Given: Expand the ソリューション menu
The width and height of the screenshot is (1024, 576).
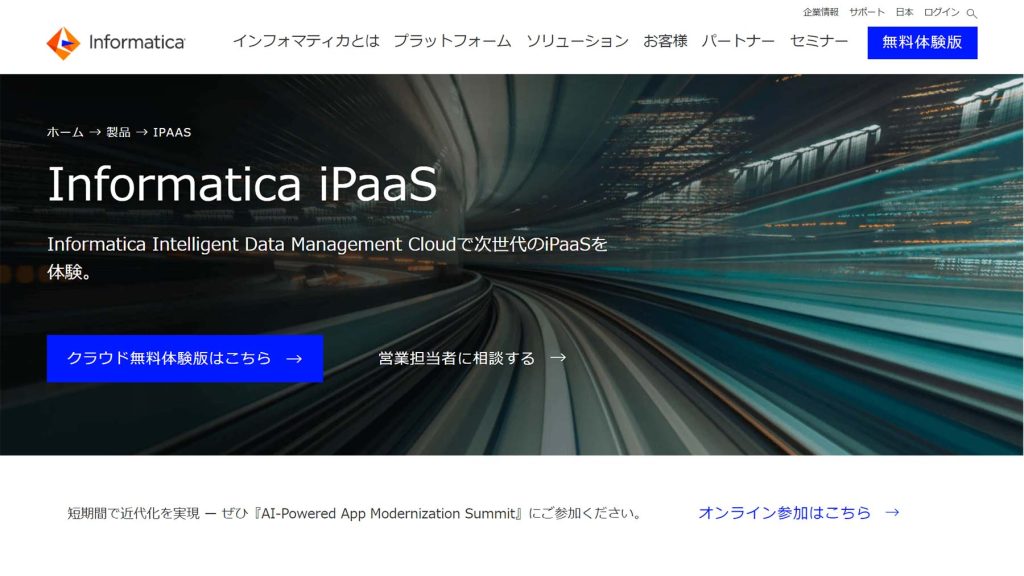Looking at the screenshot, I should pos(575,42).
